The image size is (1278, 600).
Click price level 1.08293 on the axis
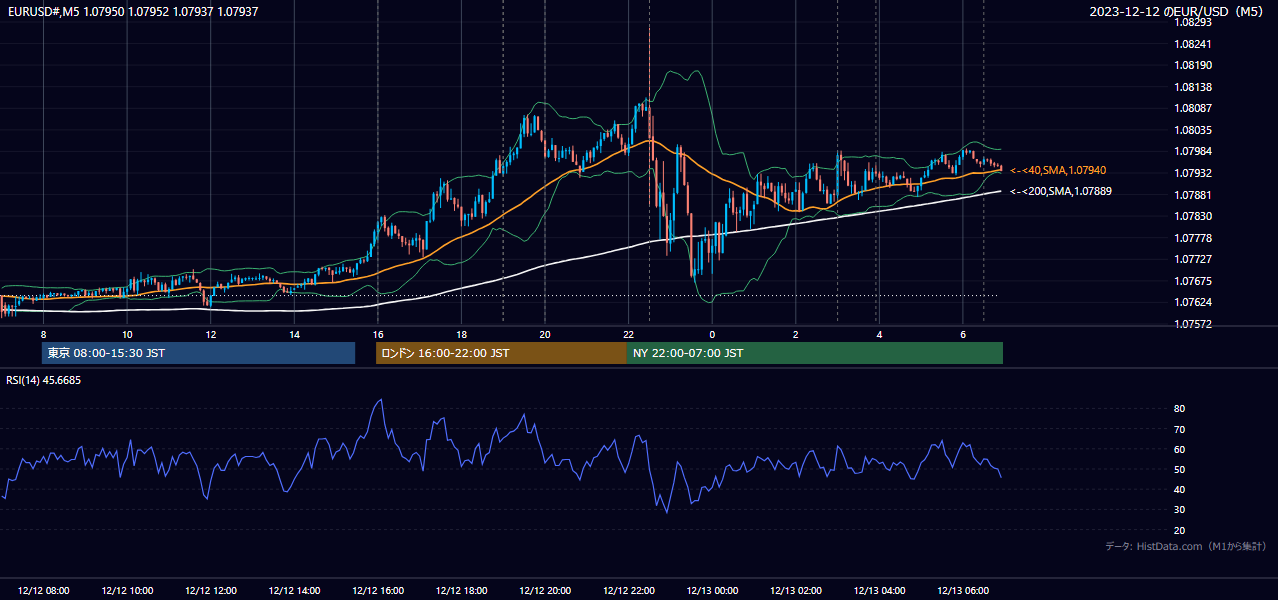click(x=1194, y=22)
